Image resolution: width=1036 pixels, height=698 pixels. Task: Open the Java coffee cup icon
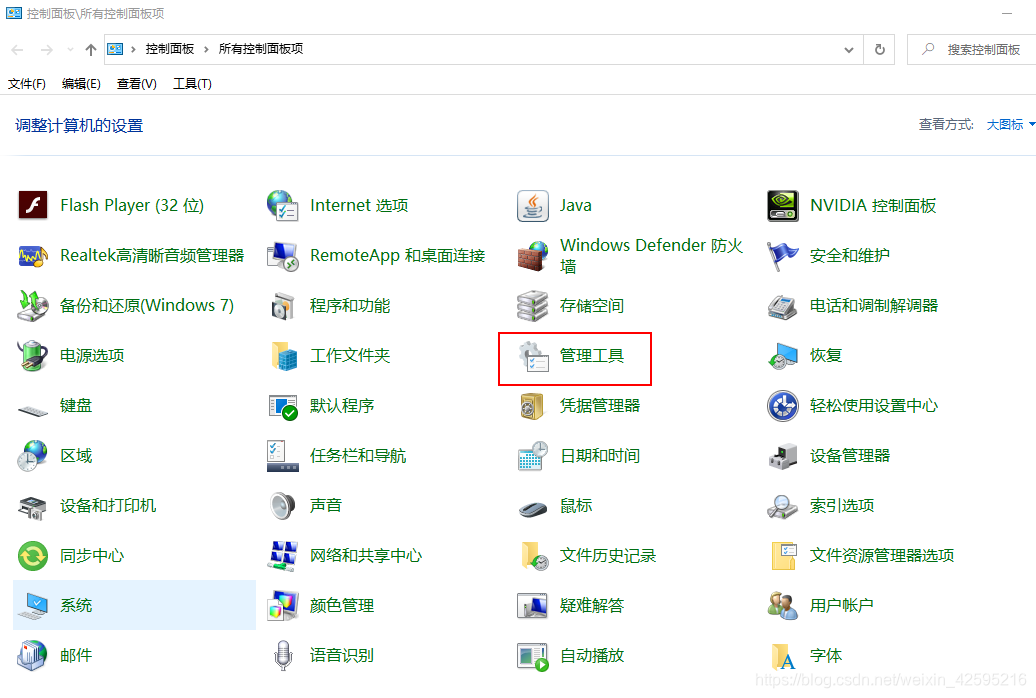point(533,206)
